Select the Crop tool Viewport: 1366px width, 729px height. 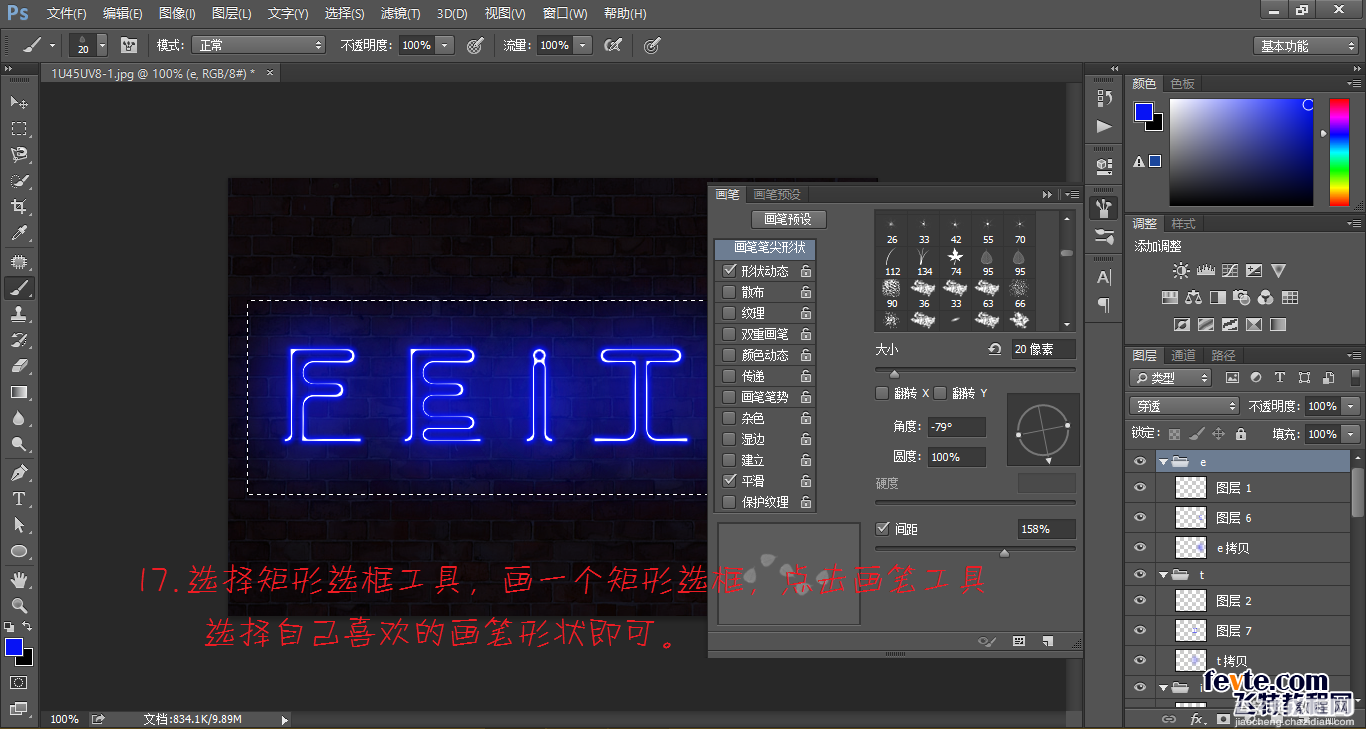19,207
